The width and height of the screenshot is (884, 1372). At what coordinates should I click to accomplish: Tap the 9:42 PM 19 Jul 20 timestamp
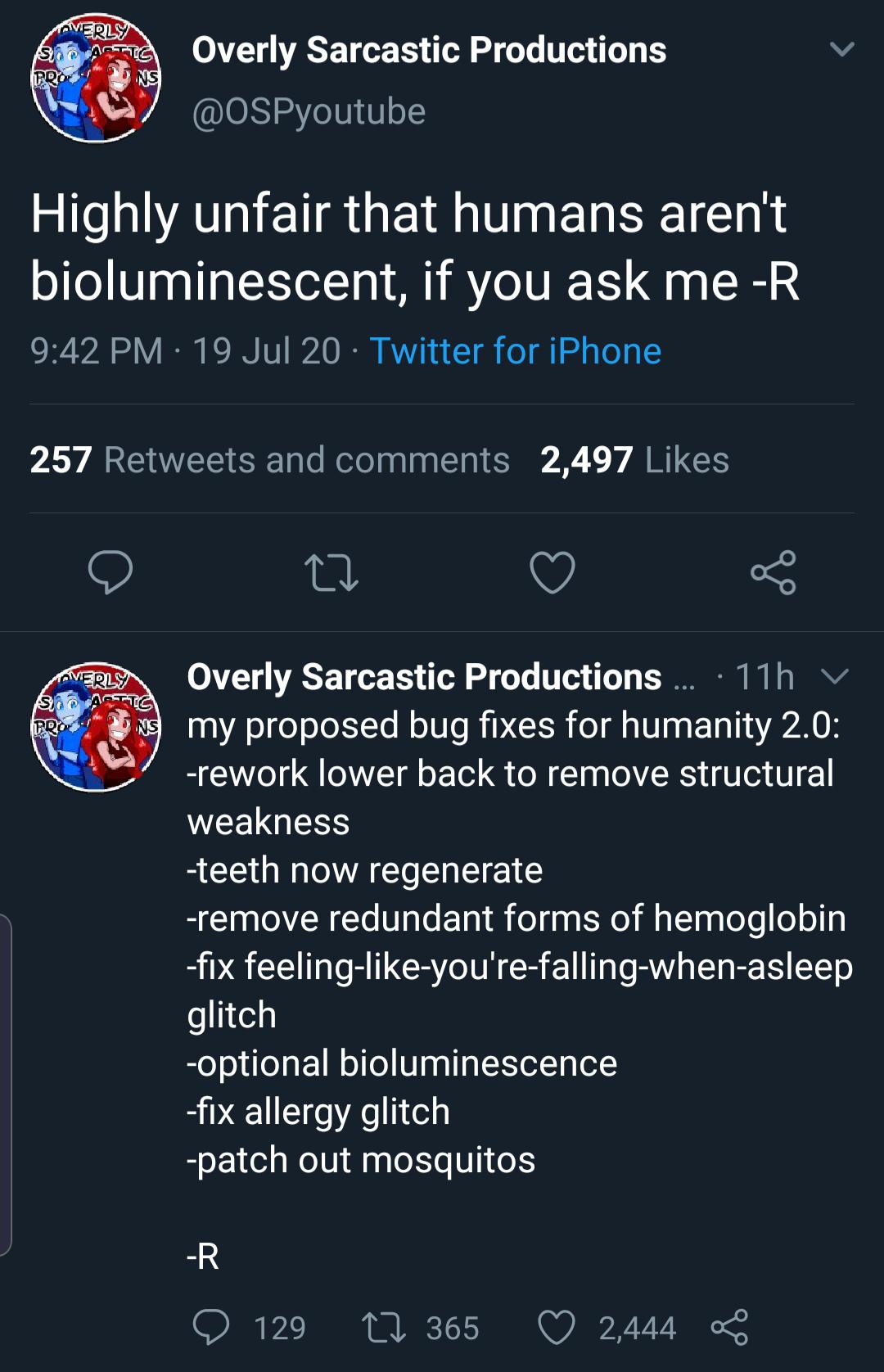click(x=185, y=351)
